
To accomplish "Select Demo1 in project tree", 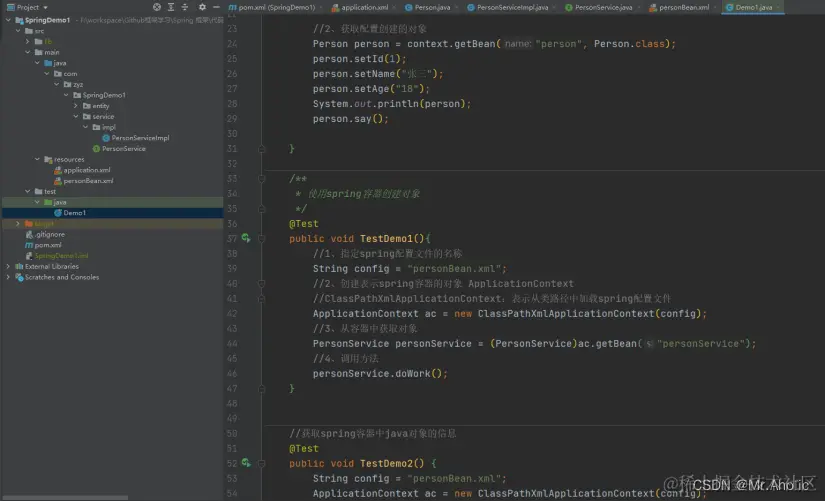I will click(74, 213).
